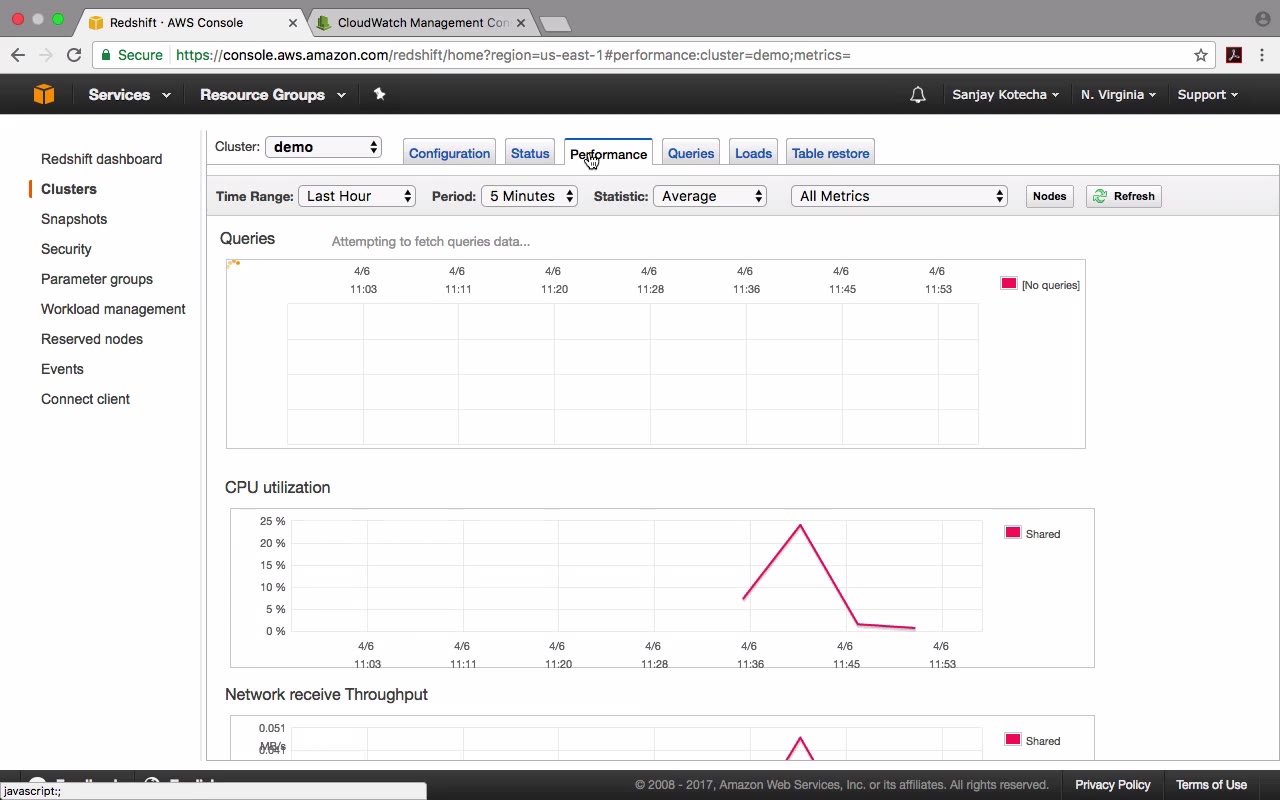Click the Nodes button

click(x=1049, y=196)
